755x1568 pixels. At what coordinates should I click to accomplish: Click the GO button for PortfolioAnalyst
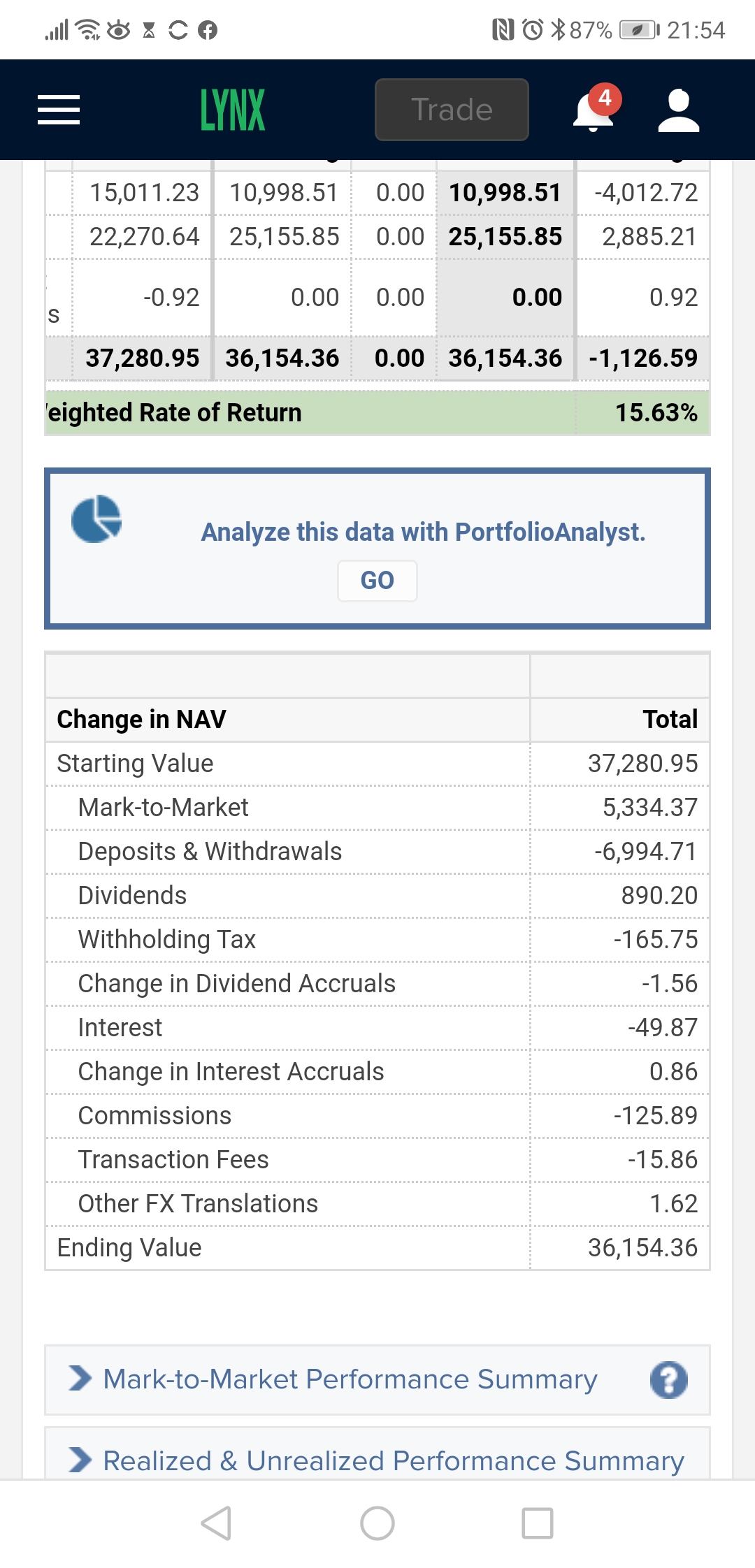(377, 581)
